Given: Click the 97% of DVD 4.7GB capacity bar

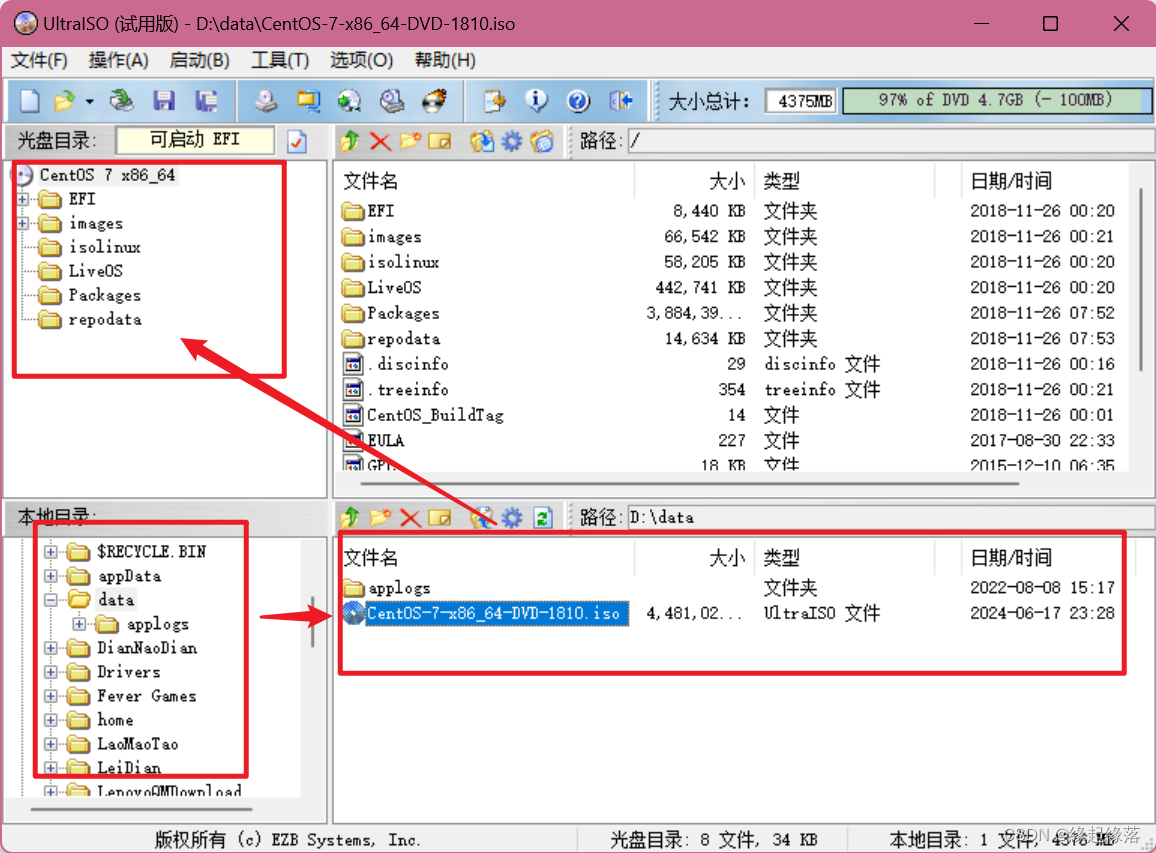Looking at the screenshot, I should [996, 100].
